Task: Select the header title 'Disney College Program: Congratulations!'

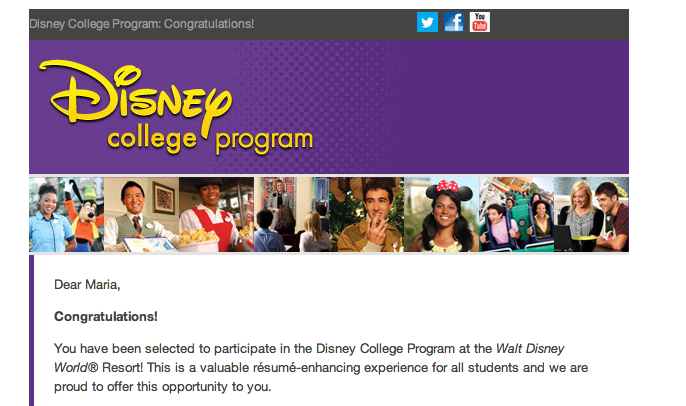Action: pos(142,24)
